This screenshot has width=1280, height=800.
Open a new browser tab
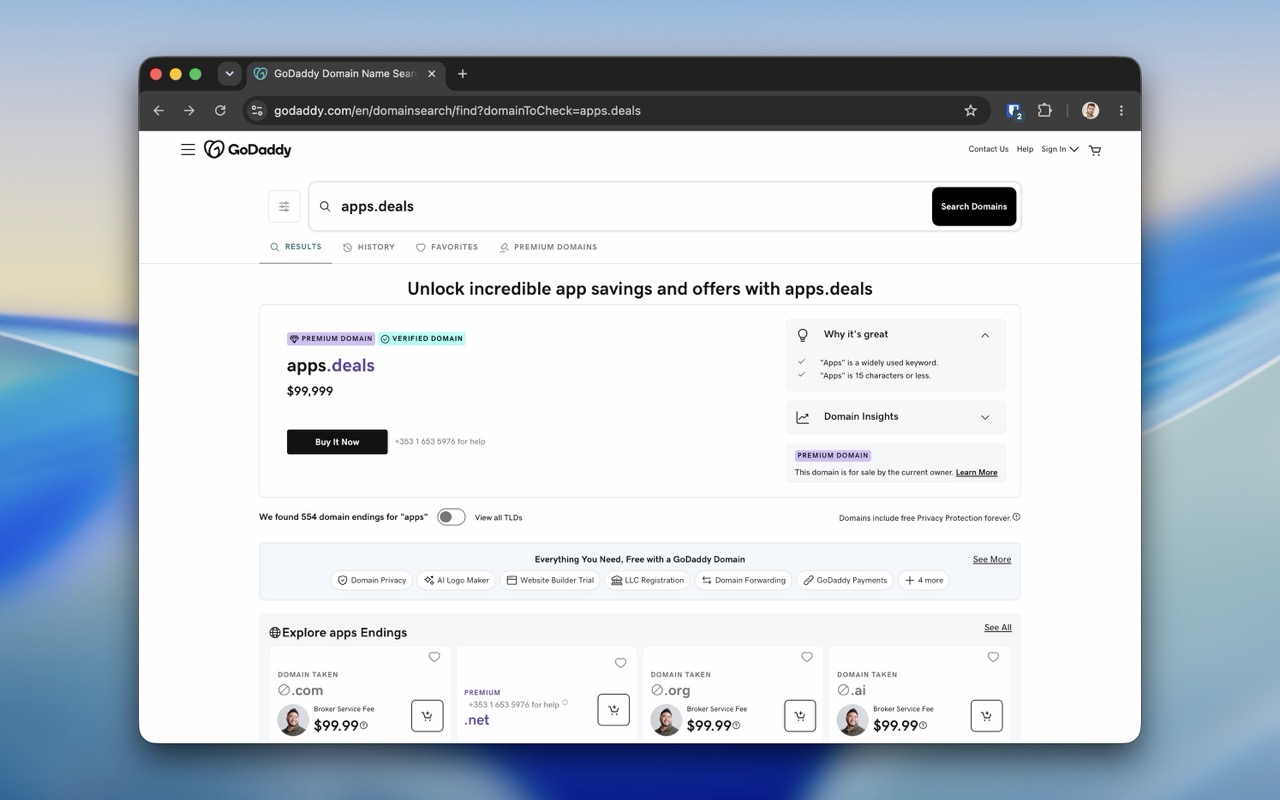coord(462,74)
